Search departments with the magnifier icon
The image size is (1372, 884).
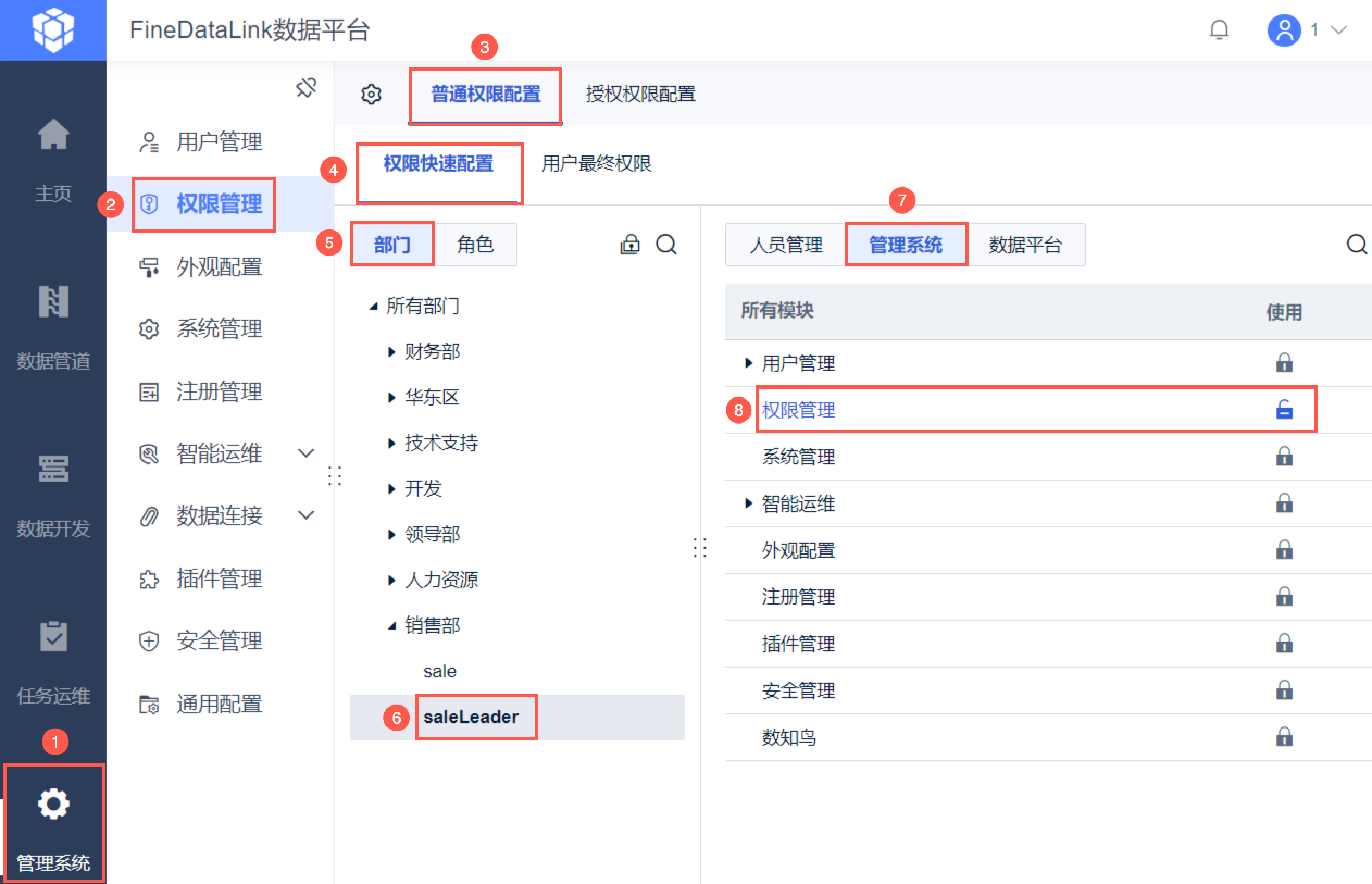[x=666, y=245]
